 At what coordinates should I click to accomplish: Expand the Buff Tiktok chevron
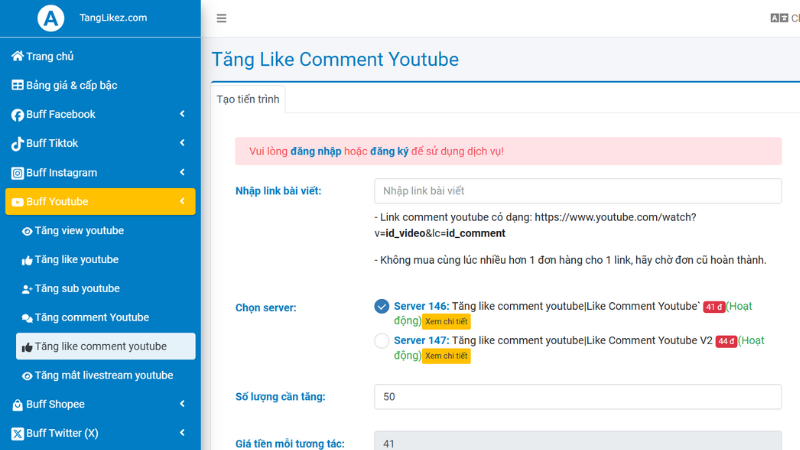(182, 143)
